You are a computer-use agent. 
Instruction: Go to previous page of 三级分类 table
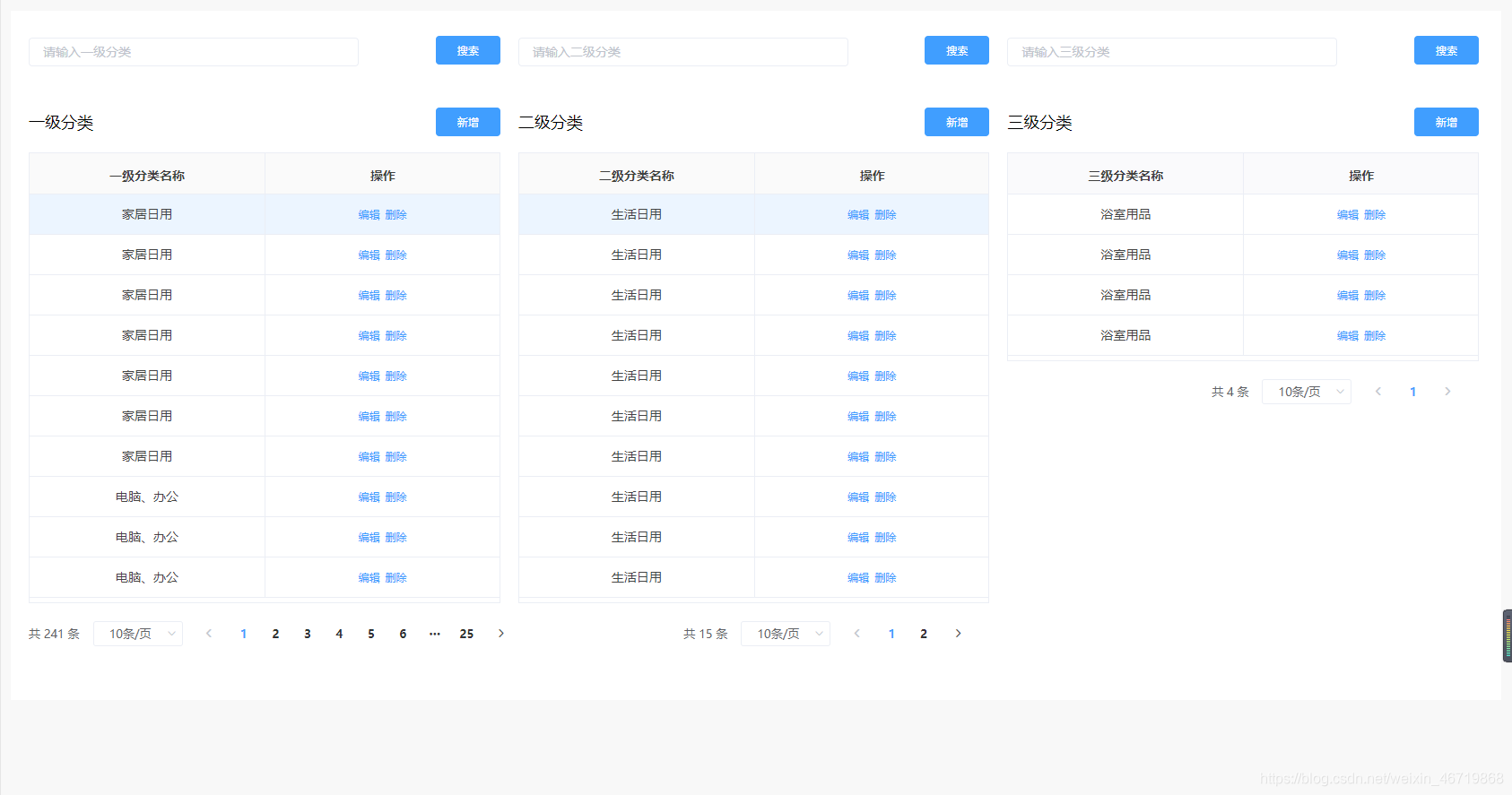(1378, 392)
